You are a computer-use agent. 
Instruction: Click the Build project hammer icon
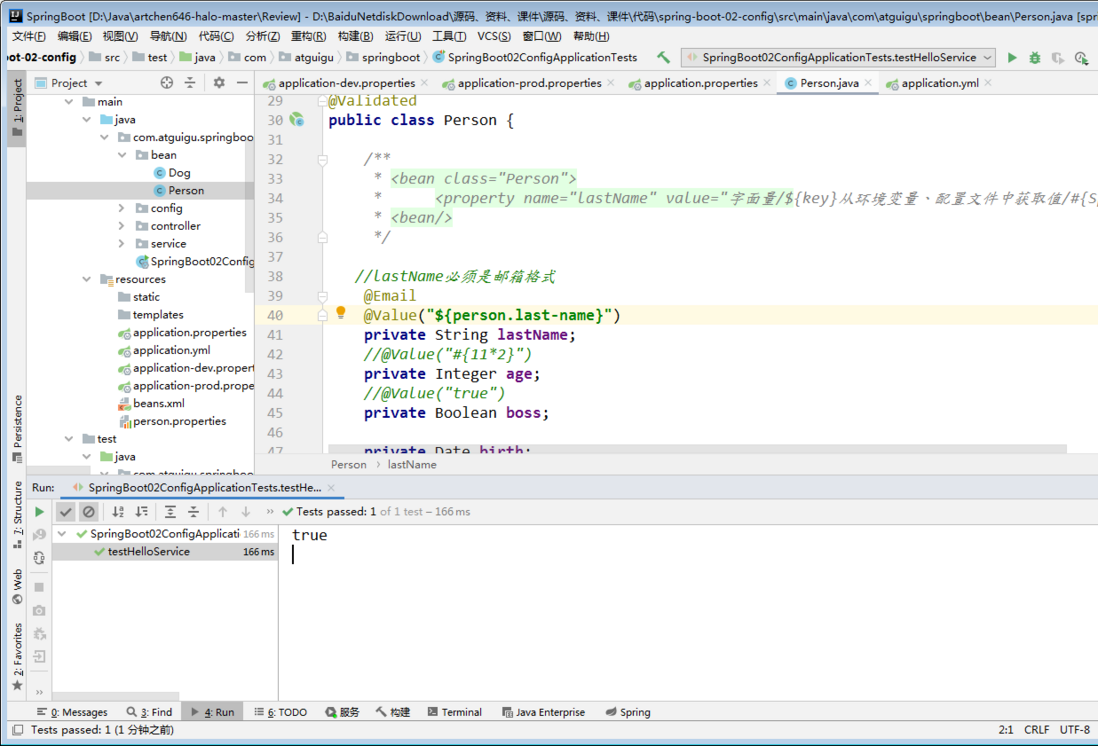click(x=662, y=57)
